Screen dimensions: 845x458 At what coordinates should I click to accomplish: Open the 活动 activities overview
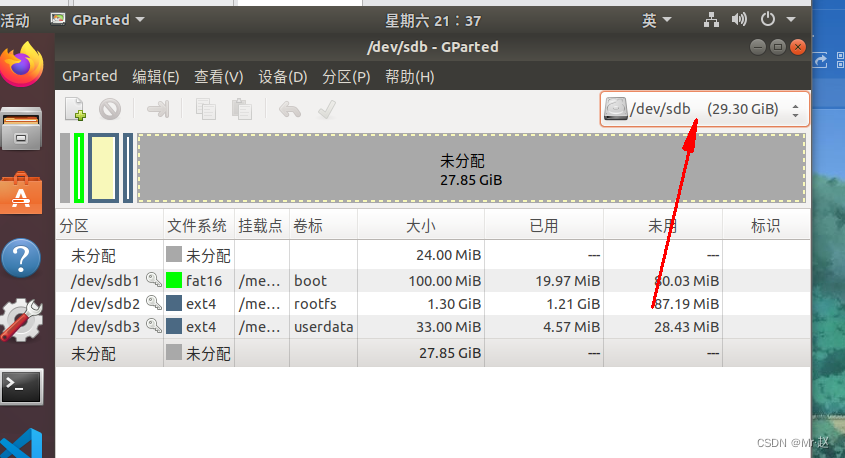point(15,20)
